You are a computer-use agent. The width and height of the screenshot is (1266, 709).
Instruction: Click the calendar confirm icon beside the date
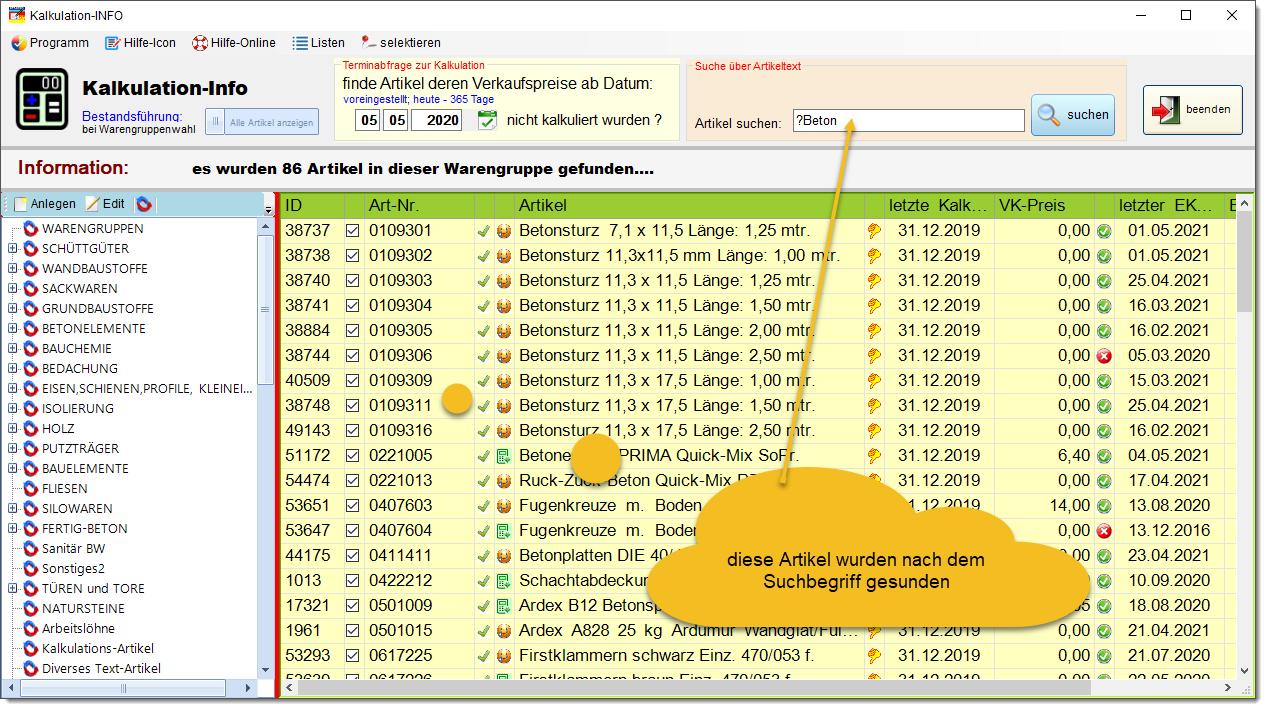pos(487,120)
